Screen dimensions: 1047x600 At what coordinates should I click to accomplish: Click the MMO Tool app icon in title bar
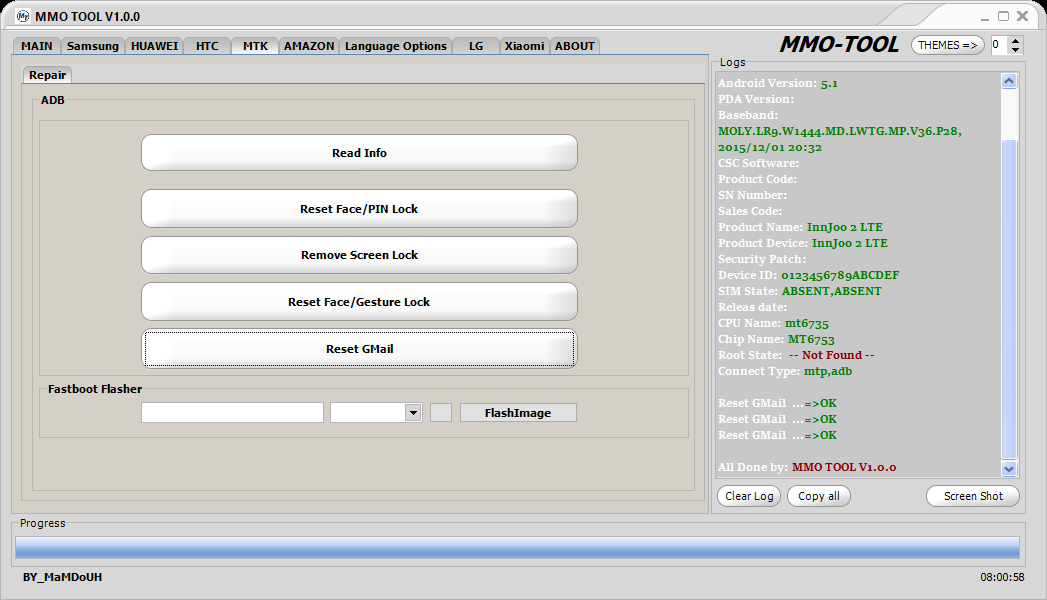(23, 16)
